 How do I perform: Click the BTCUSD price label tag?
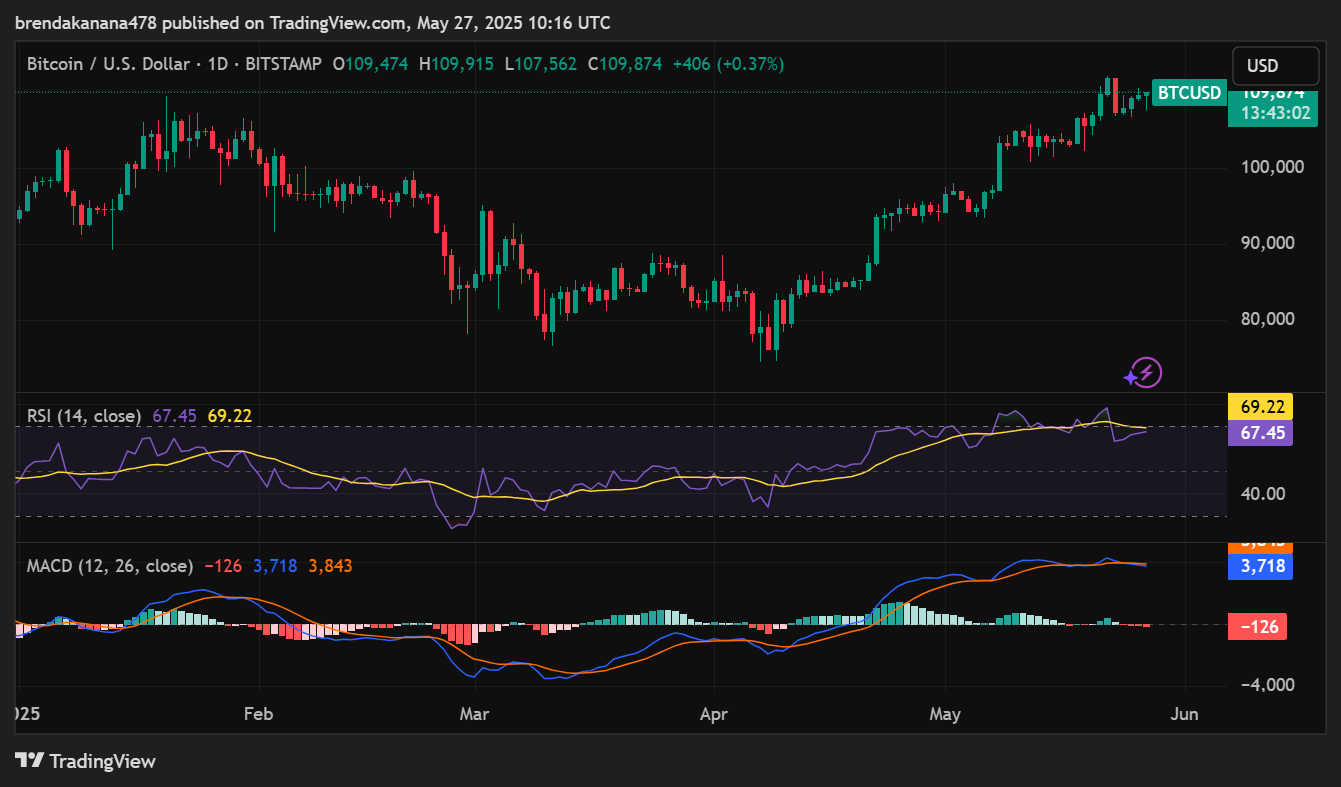[x=1189, y=93]
